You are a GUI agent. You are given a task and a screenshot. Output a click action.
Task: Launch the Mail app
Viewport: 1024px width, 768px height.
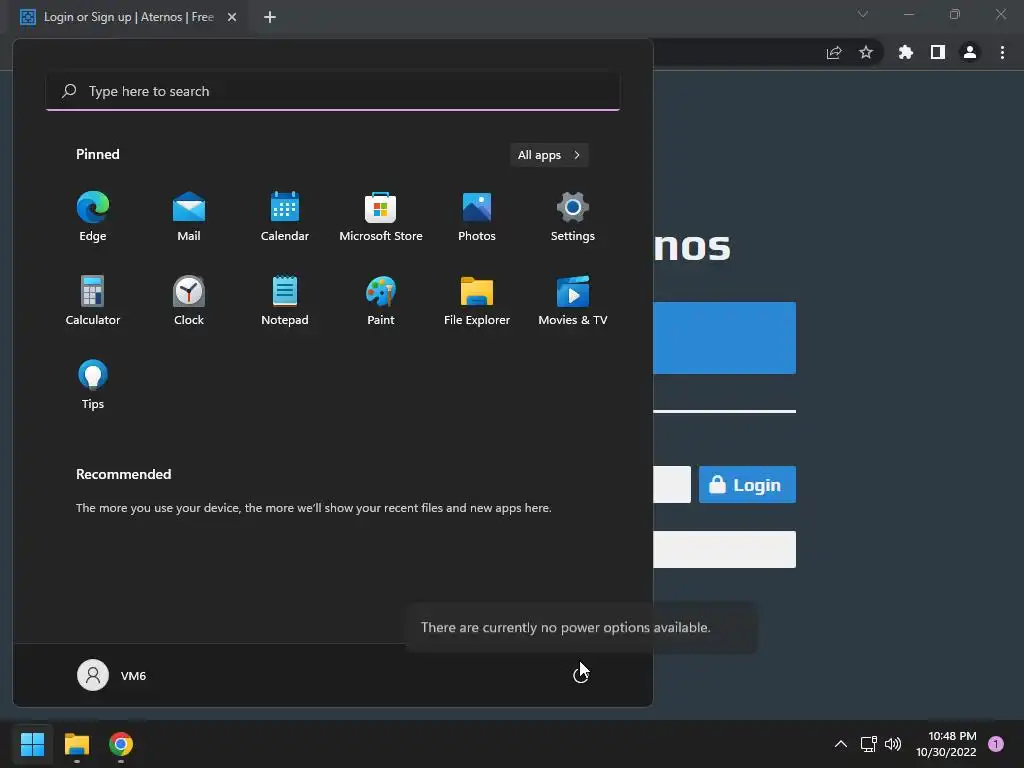(189, 217)
